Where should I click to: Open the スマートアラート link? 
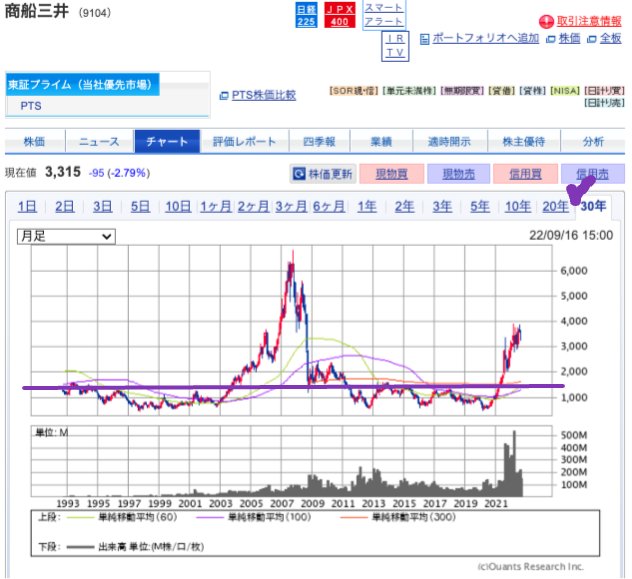384,15
